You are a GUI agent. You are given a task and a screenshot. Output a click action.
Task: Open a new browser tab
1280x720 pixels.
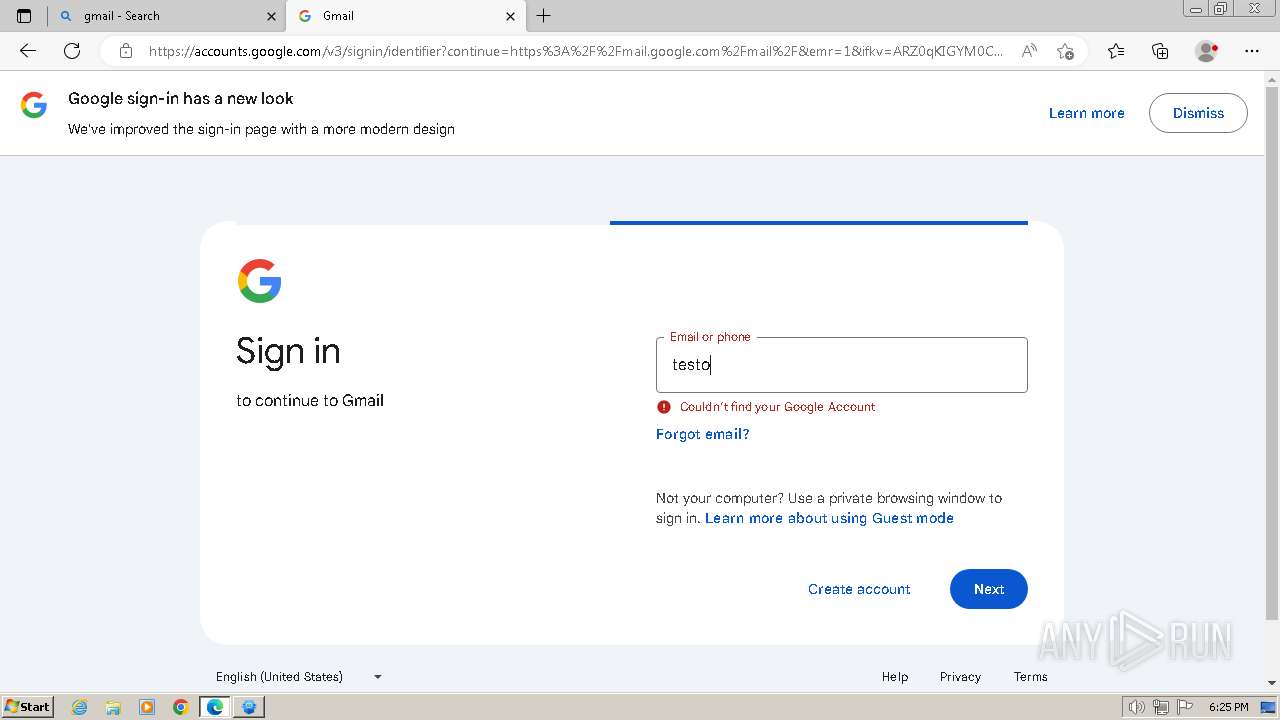pyautogui.click(x=543, y=16)
